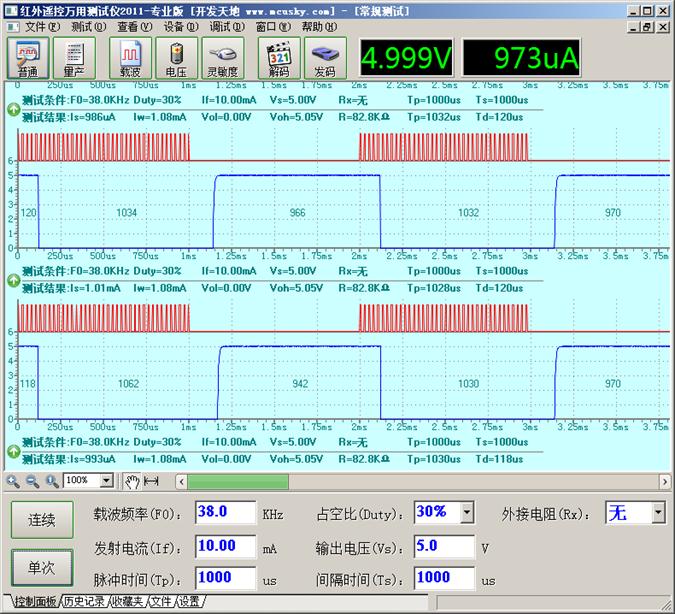Open the 设备 menu
Image resolution: width=675 pixels, height=614 pixels.
click(x=179, y=27)
